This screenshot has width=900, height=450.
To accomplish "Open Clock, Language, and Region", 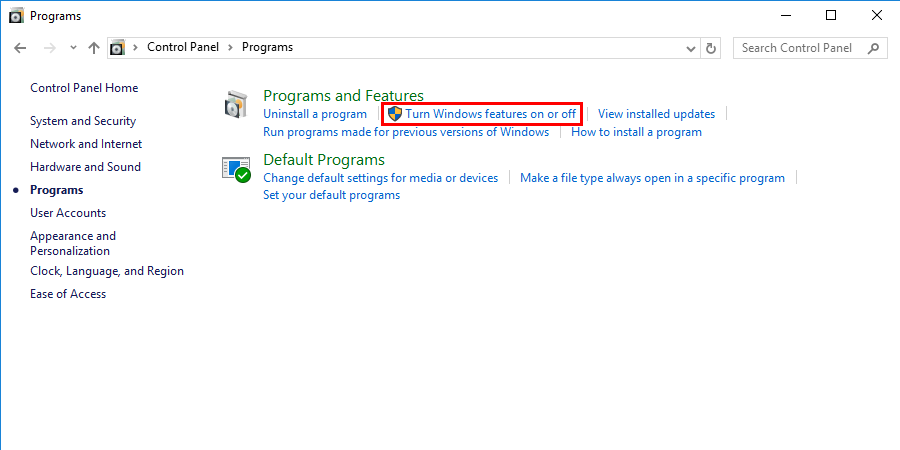I will coord(107,271).
